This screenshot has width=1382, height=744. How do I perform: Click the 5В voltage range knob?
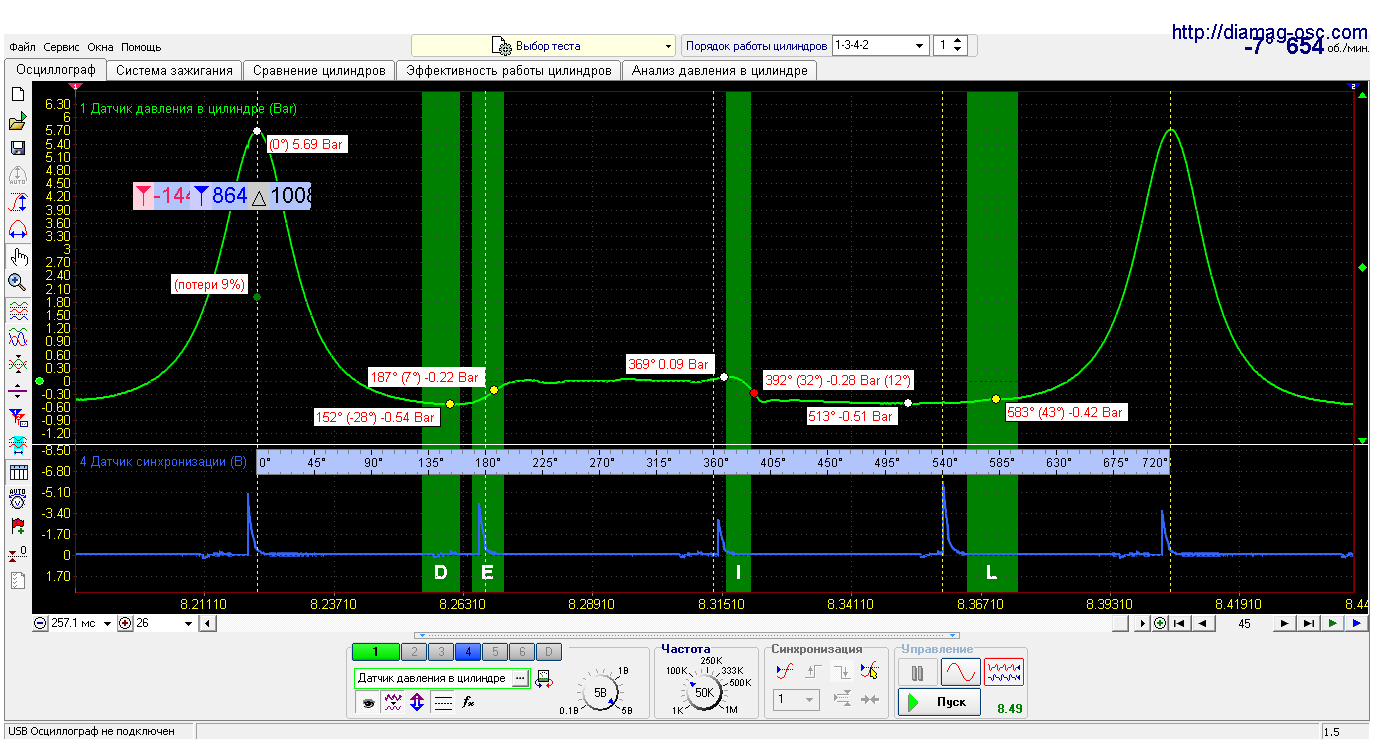[x=600, y=692]
